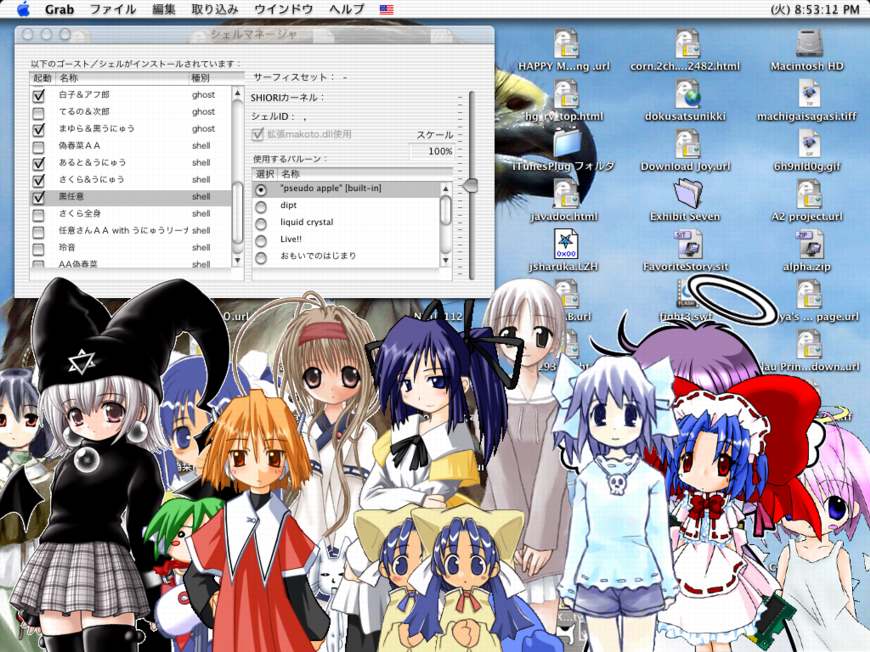Open the ファイル menu
870x652 pixels.
(x=113, y=9)
